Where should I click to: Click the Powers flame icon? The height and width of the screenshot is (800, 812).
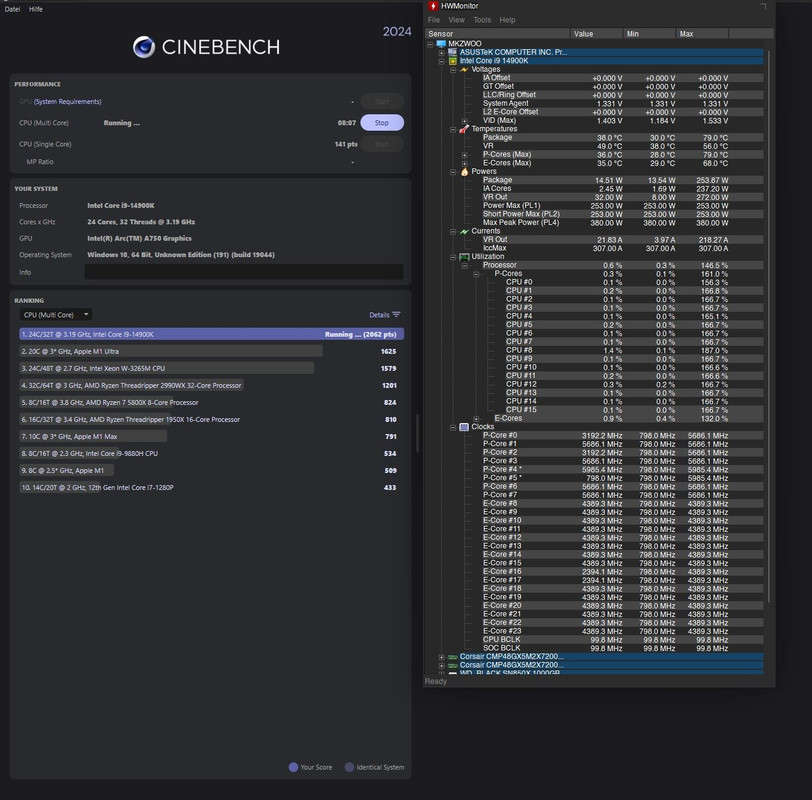464,171
